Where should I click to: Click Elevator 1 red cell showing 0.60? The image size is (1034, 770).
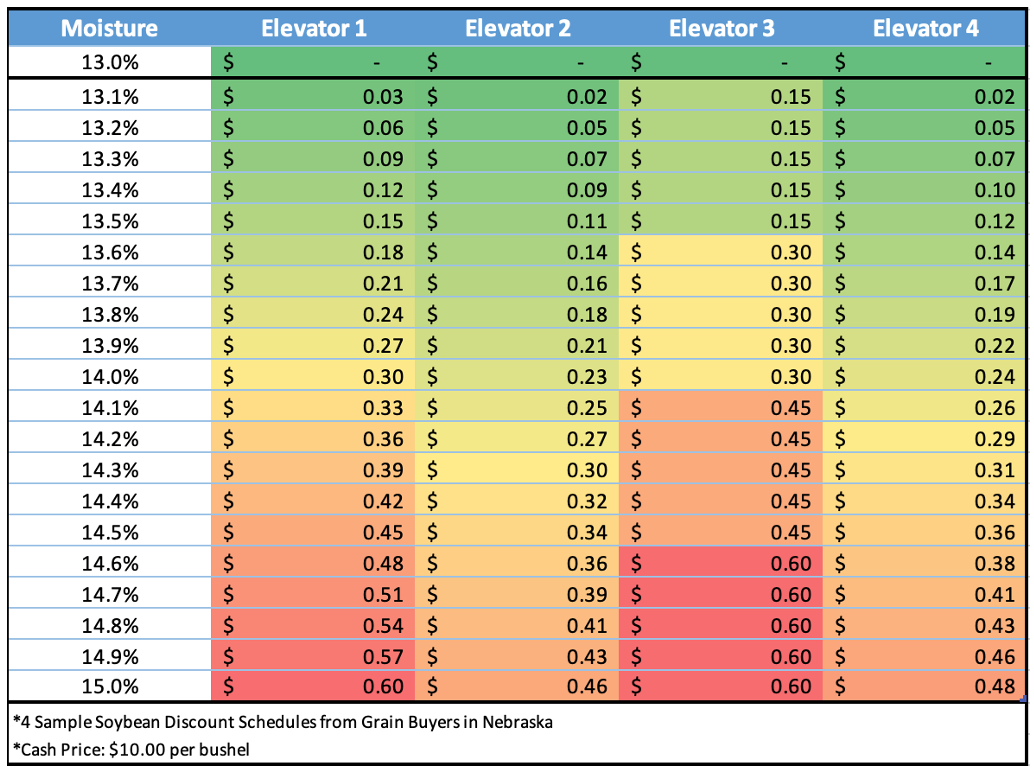point(313,686)
